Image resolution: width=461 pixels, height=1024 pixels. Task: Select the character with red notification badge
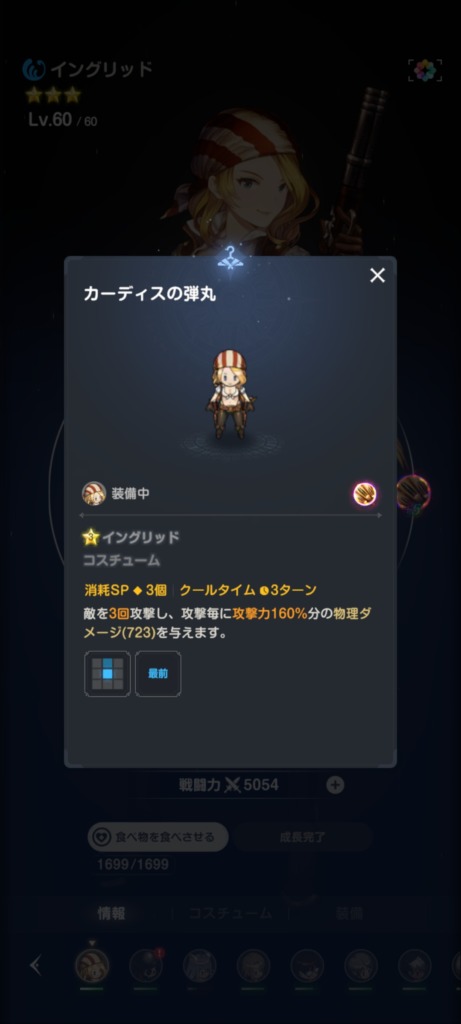click(146, 966)
